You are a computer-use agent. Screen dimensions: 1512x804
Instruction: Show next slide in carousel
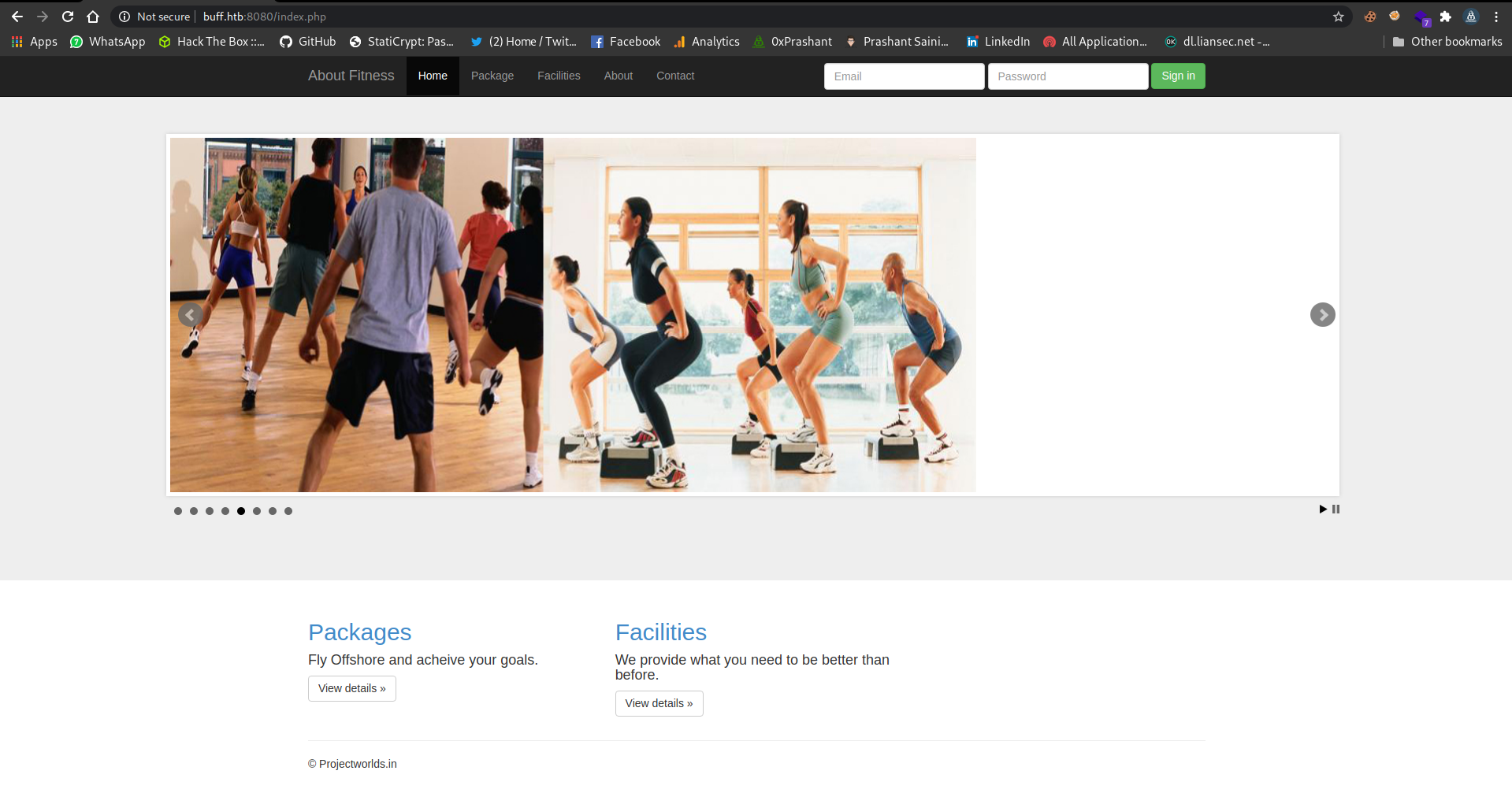(x=1322, y=315)
